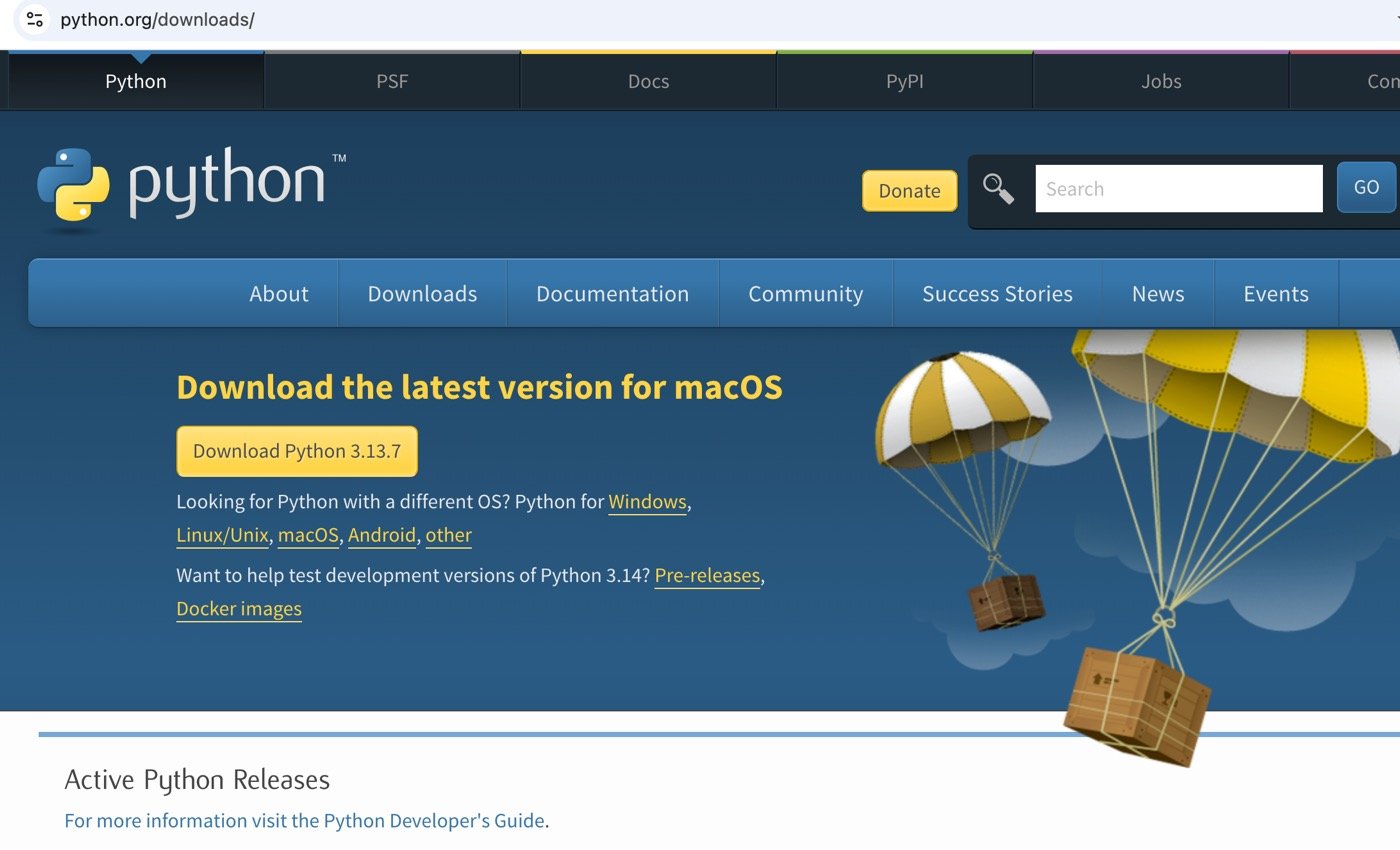Viewport: 1400px width, 850px height.
Task: Switch to the PSF top tab
Action: point(392,81)
